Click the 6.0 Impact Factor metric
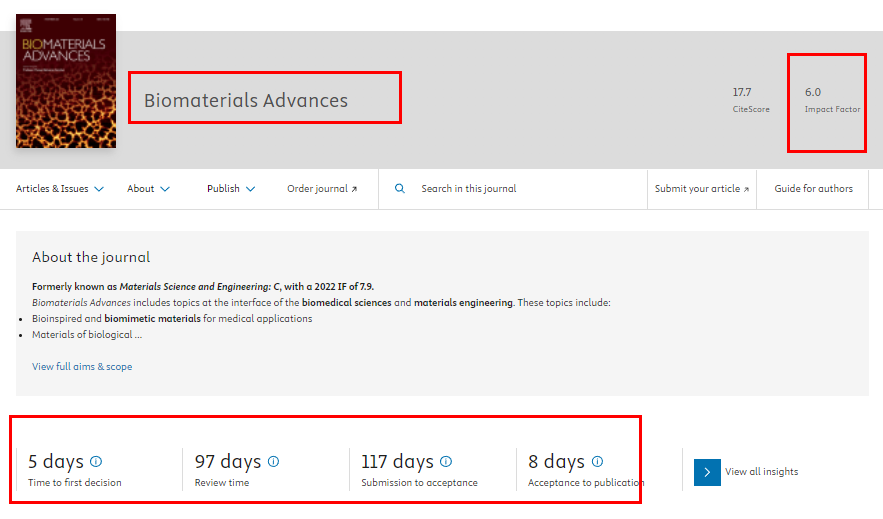 832,100
